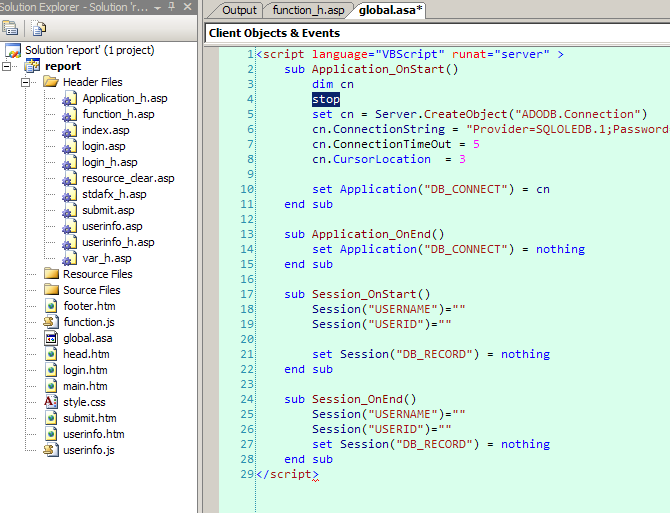Select userinfo.htm in the tree

(94, 434)
